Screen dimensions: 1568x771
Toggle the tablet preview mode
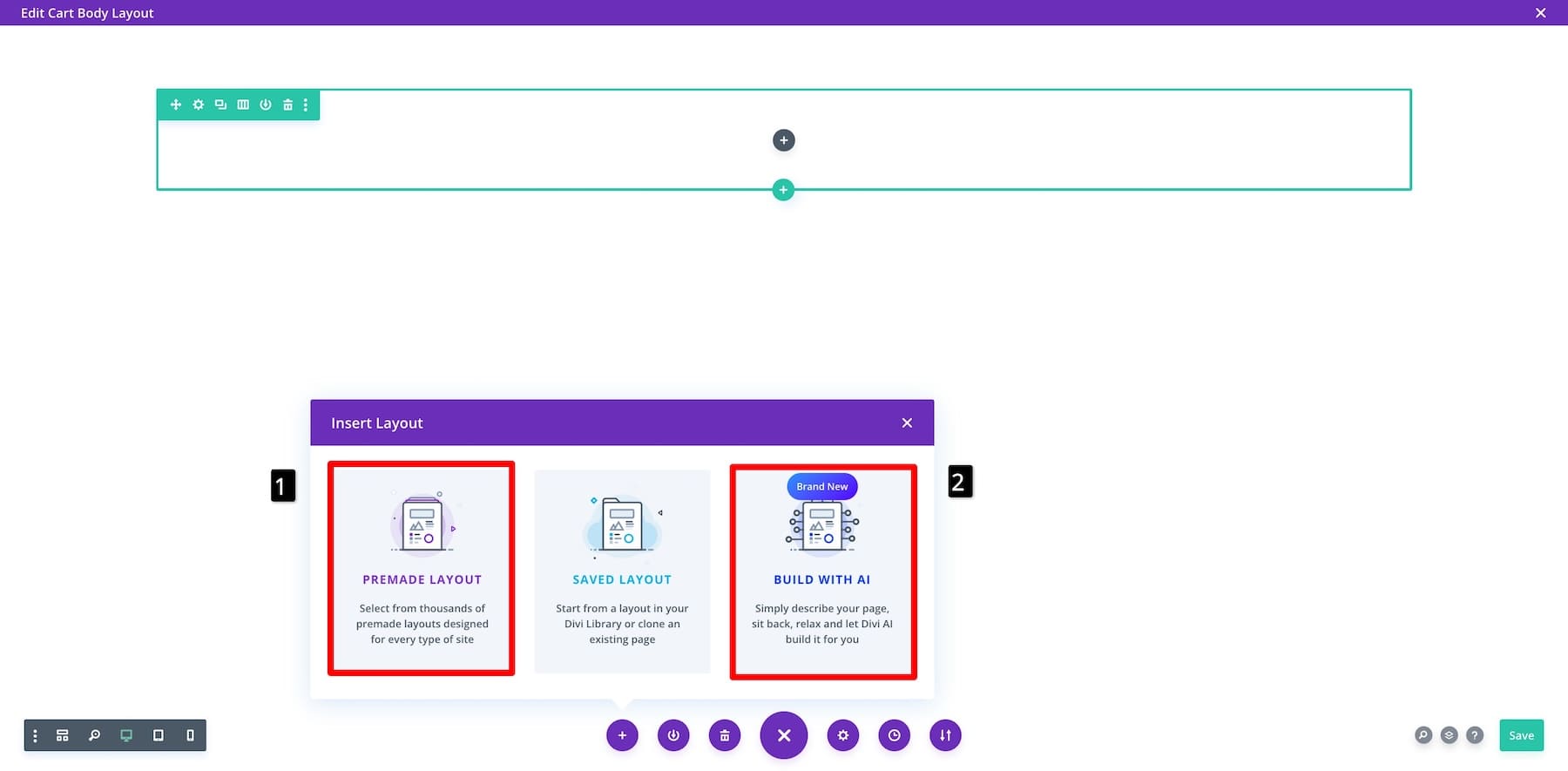(x=158, y=735)
